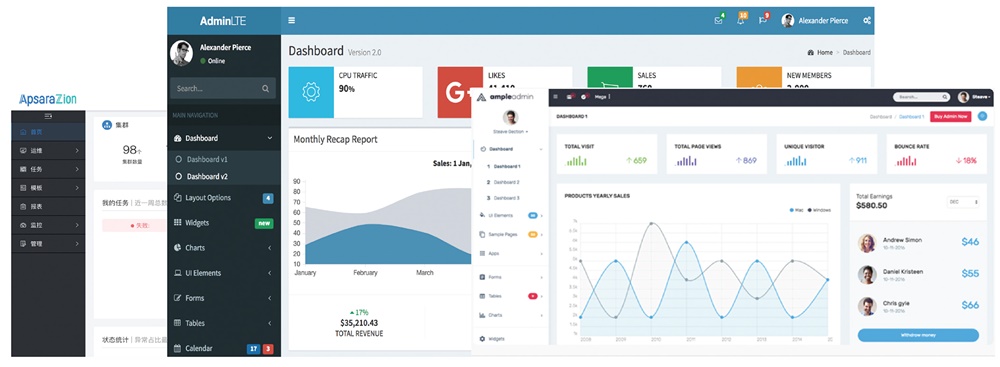Image resolution: width=1000 pixels, height=367 pixels.
Task: Click the Withdraw money button
Action: tap(918, 335)
